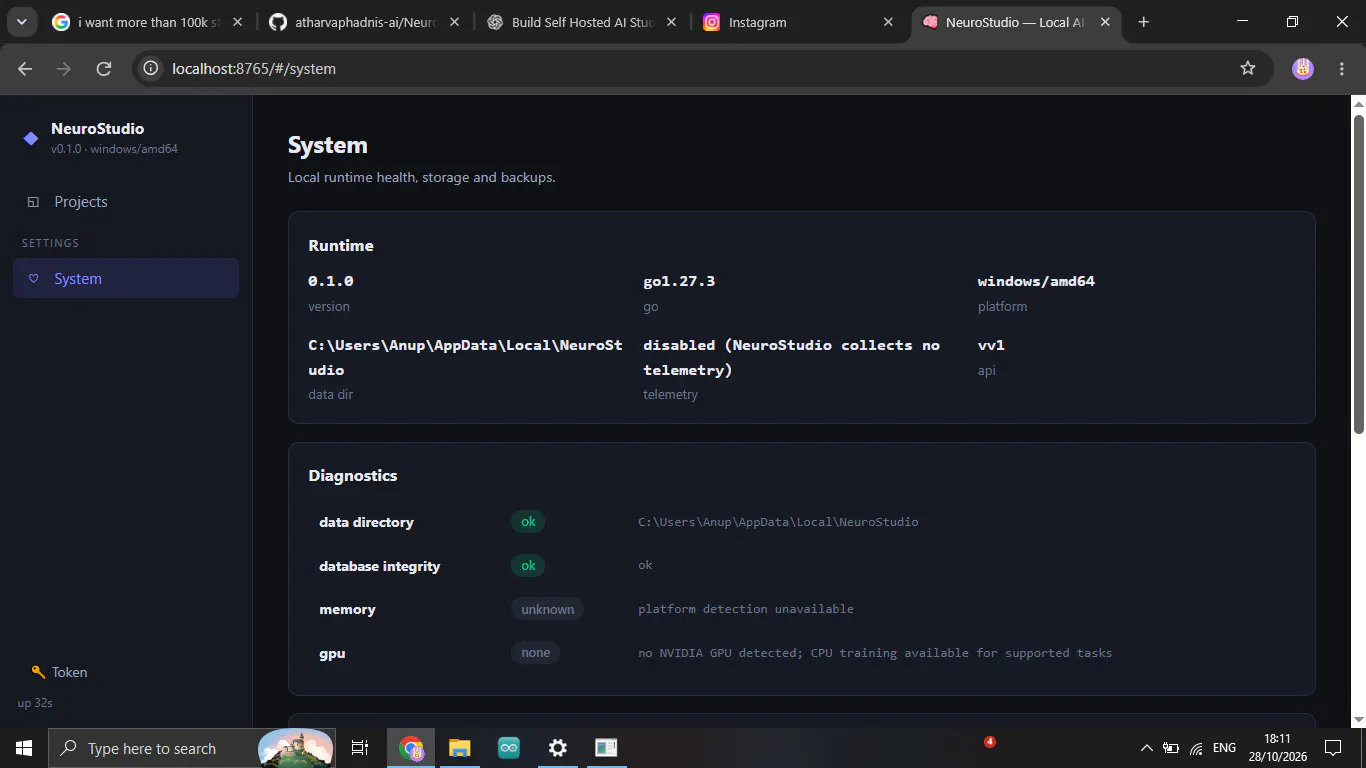Open Task View on the taskbar
The width and height of the screenshot is (1366, 768).
tap(360, 748)
